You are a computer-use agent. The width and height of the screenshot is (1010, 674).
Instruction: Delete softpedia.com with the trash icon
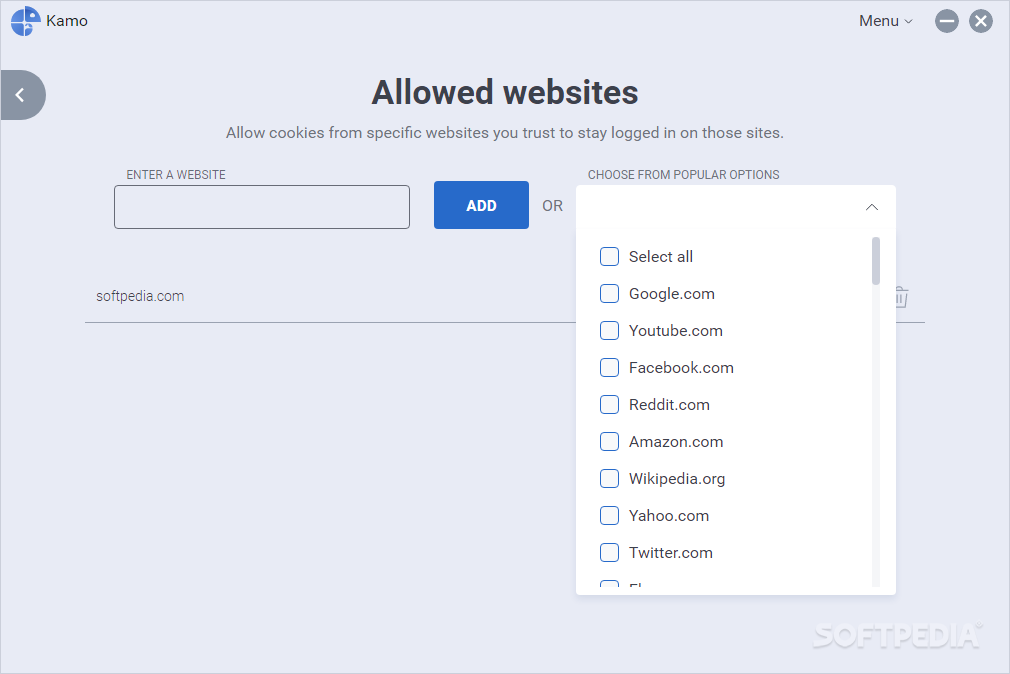[x=901, y=297]
